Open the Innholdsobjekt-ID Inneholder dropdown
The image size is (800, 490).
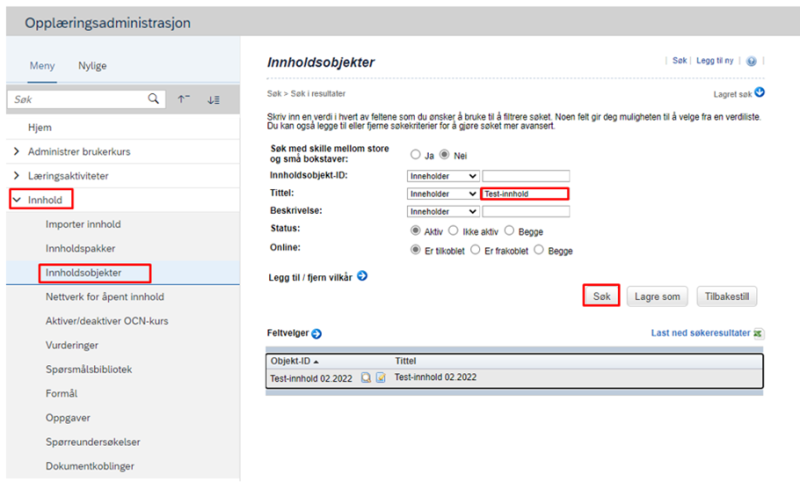(443, 176)
